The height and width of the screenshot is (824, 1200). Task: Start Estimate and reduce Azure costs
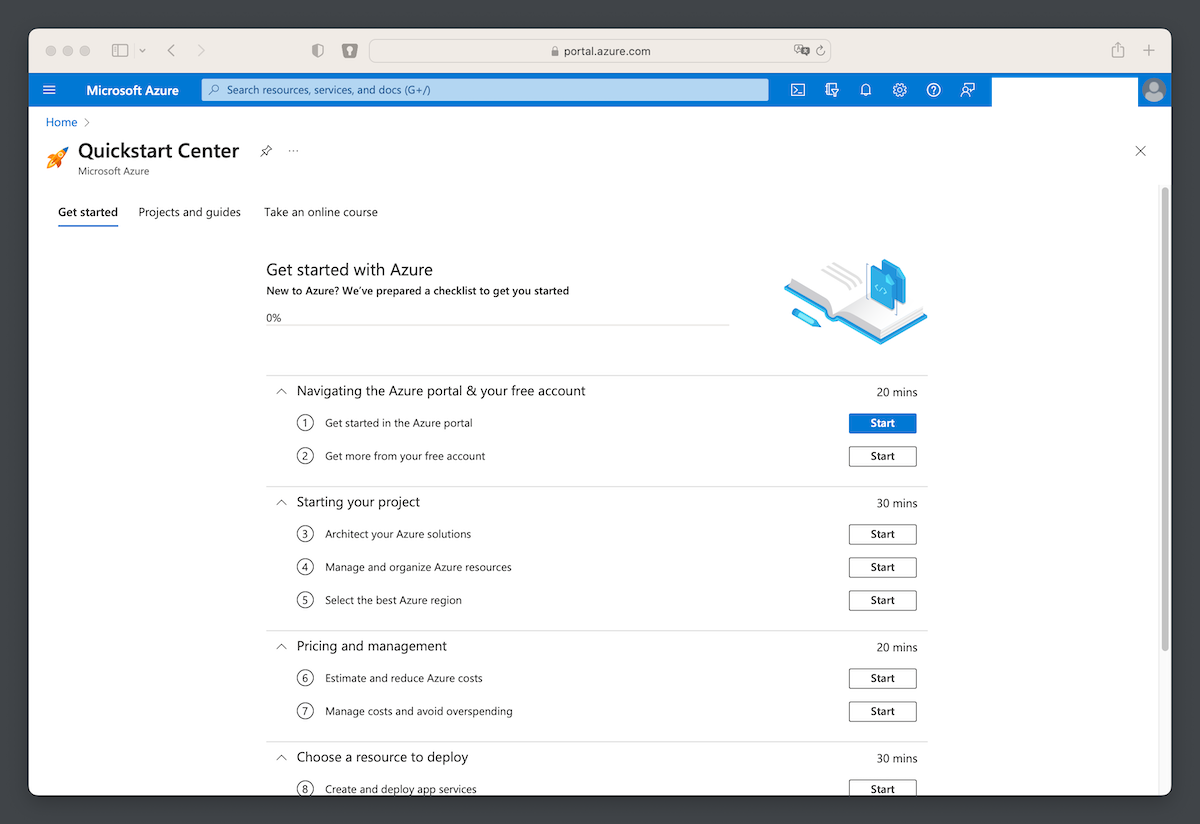[882, 678]
